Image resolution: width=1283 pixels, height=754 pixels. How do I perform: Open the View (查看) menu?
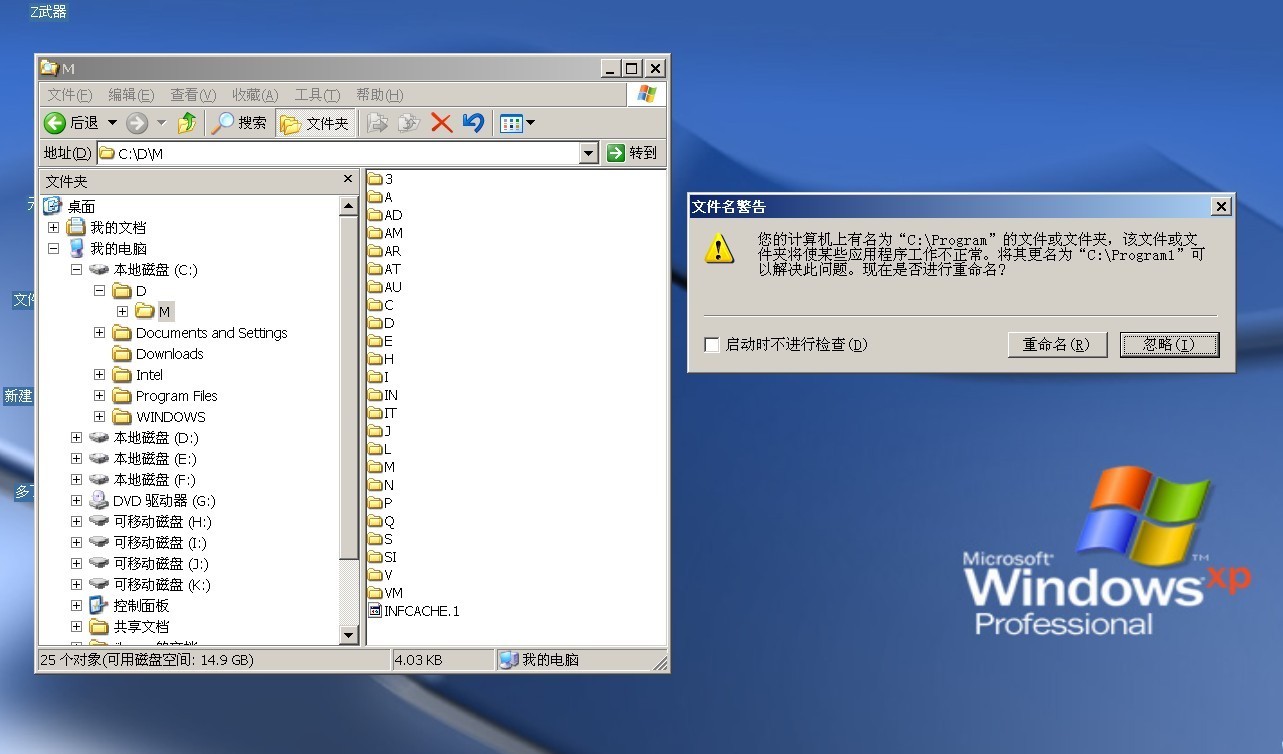point(193,95)
